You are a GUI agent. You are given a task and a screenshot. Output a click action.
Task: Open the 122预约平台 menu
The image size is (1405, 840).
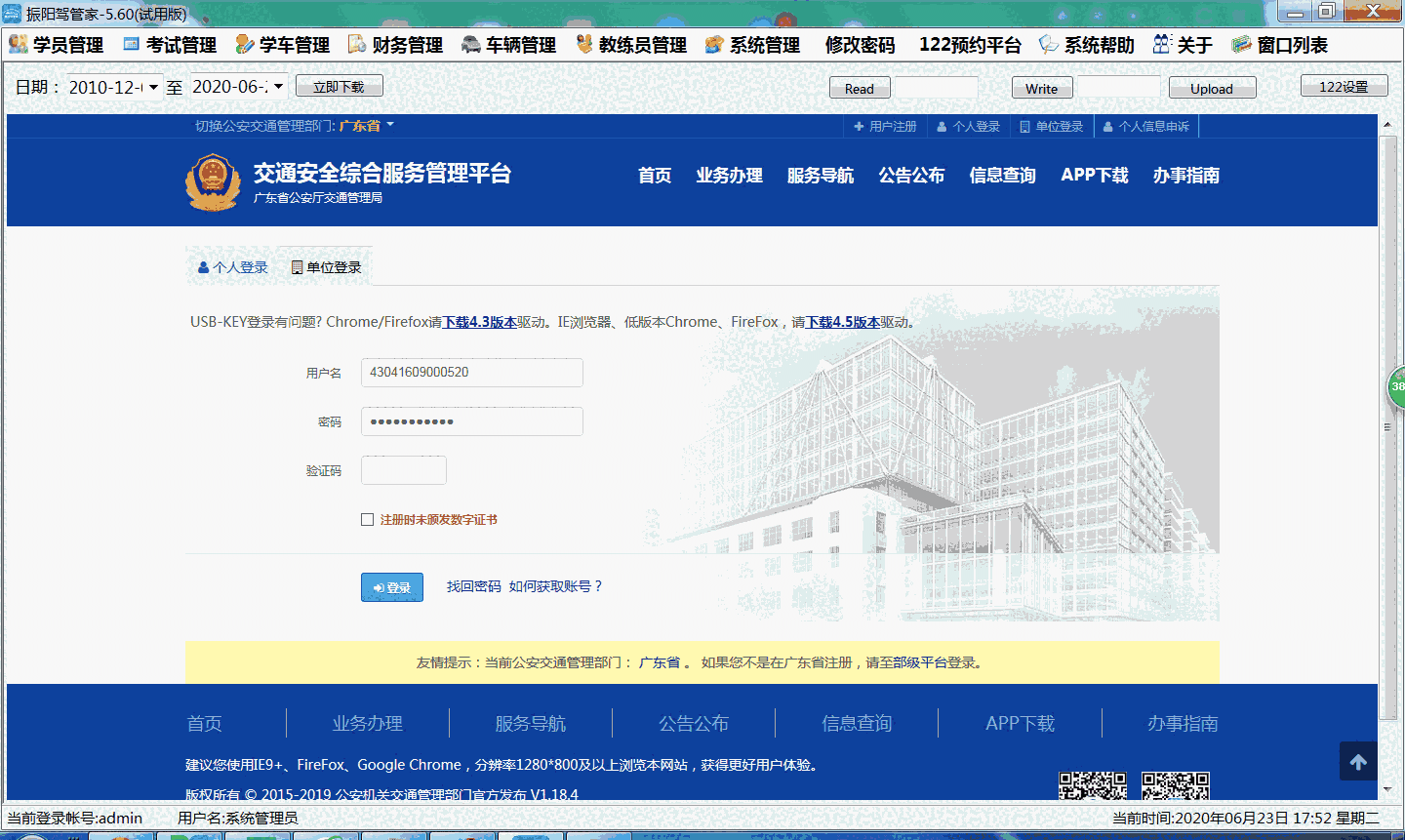coord(970,45)
